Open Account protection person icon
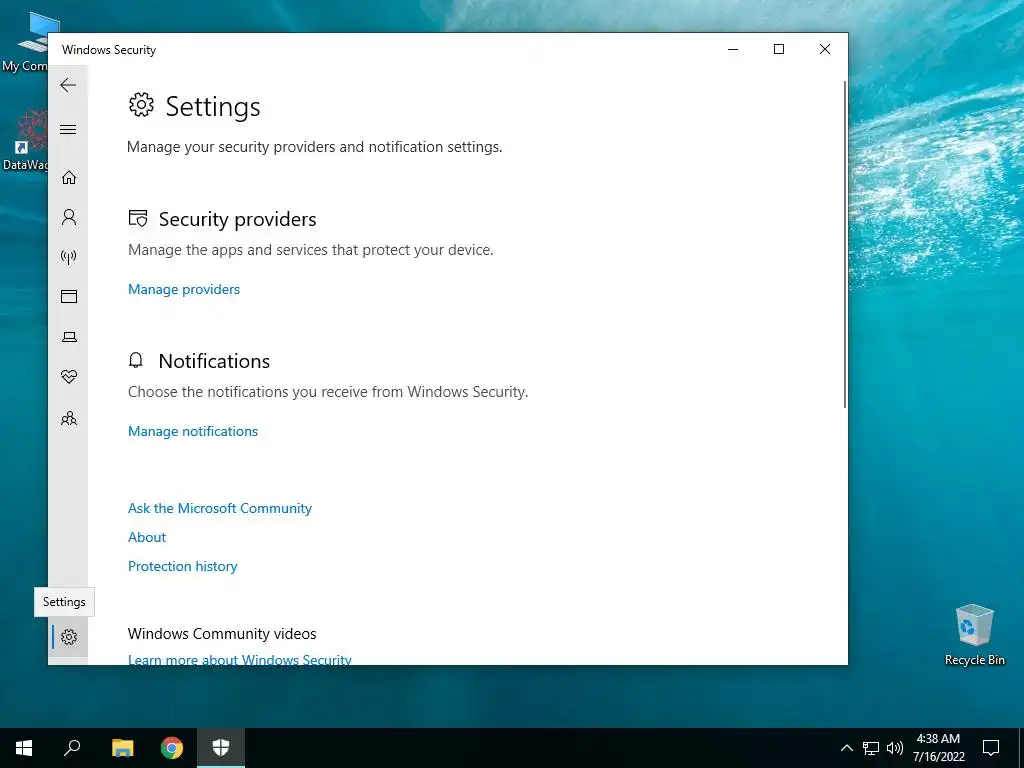1024x768 pixels. click(69, 217)
